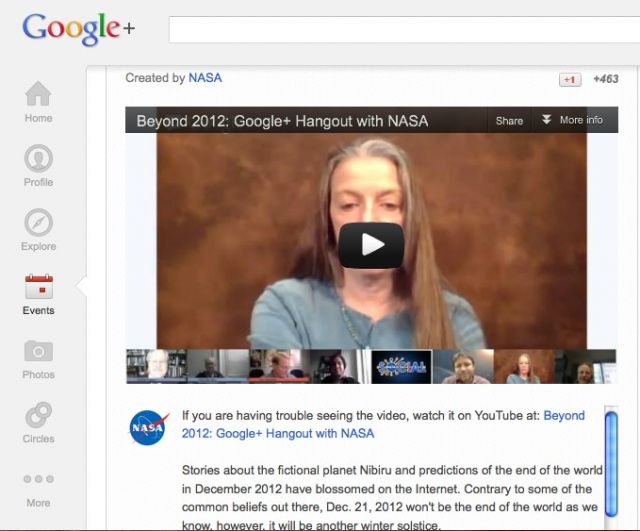Open the Circles icon
Screen dimensions: 640x531
(x=39, y=415)
